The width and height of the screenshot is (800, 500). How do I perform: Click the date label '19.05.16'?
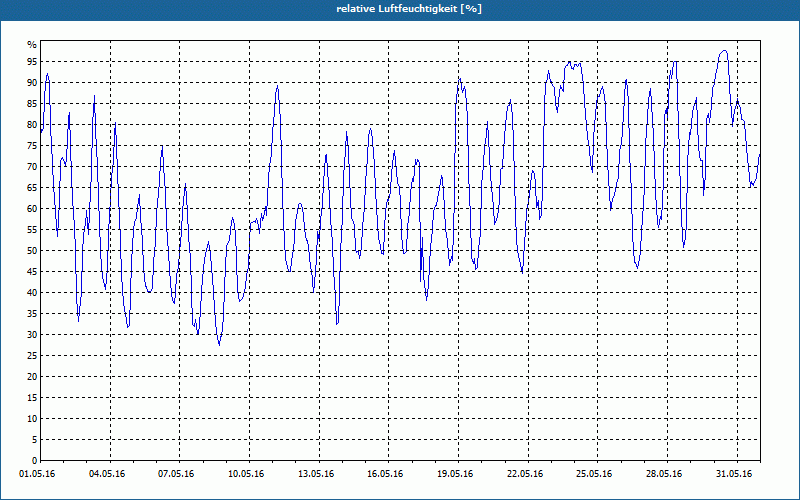[x=456, y=474]
